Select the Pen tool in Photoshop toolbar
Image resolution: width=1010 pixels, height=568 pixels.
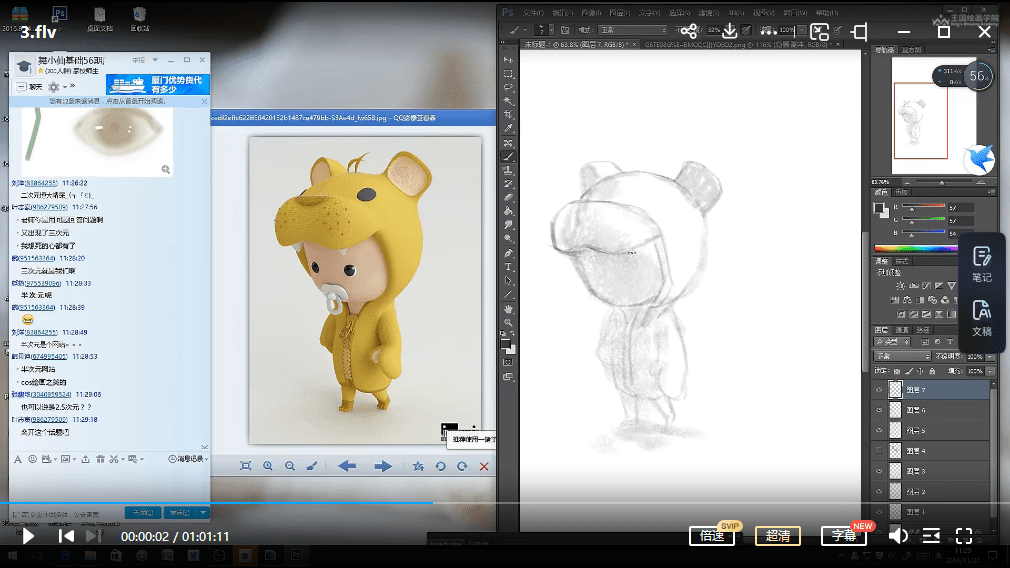pyautogui.click(x=508, y=253)
